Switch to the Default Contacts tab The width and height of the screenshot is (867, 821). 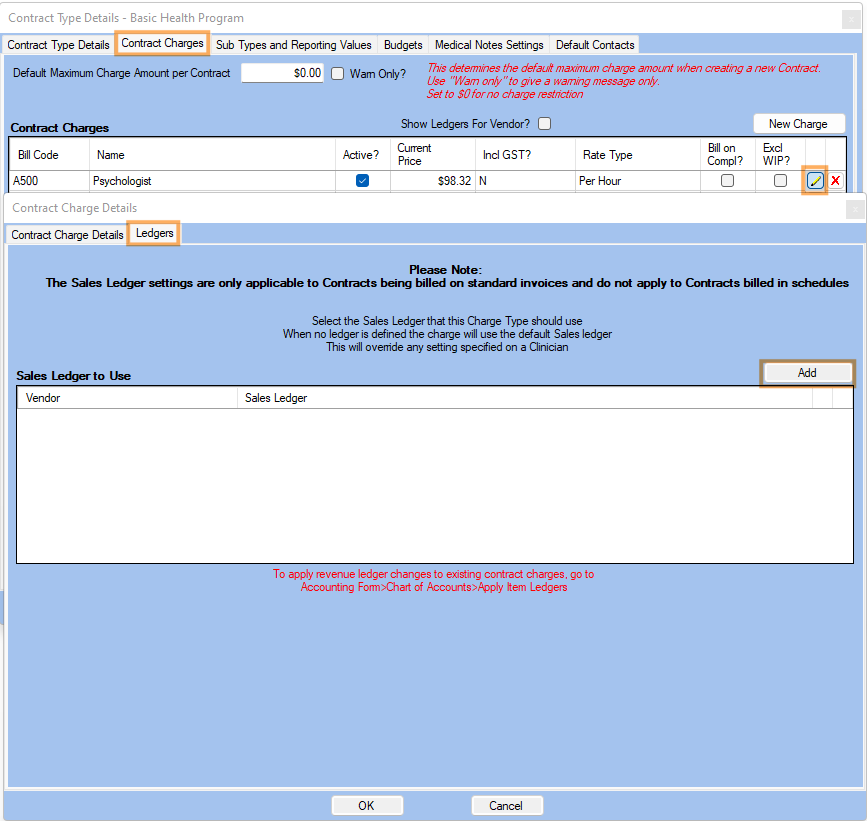(x=594, y=44)
